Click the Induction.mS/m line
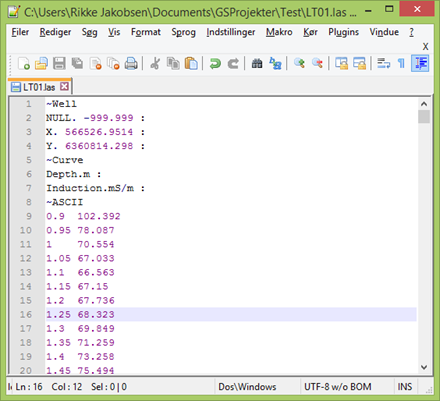The width and height of the screenshot is (440, 401). point(95,188)
